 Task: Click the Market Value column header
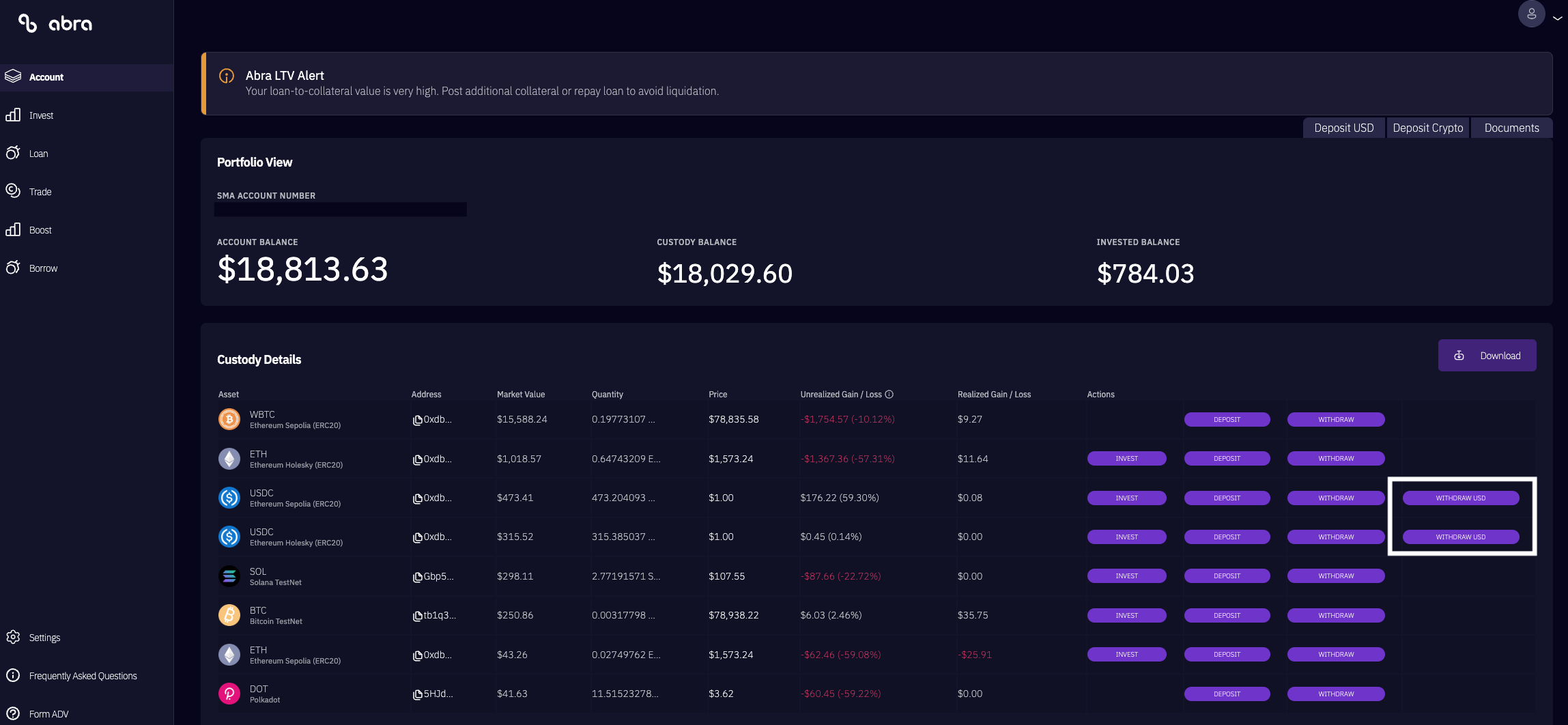tap(521, 395)
